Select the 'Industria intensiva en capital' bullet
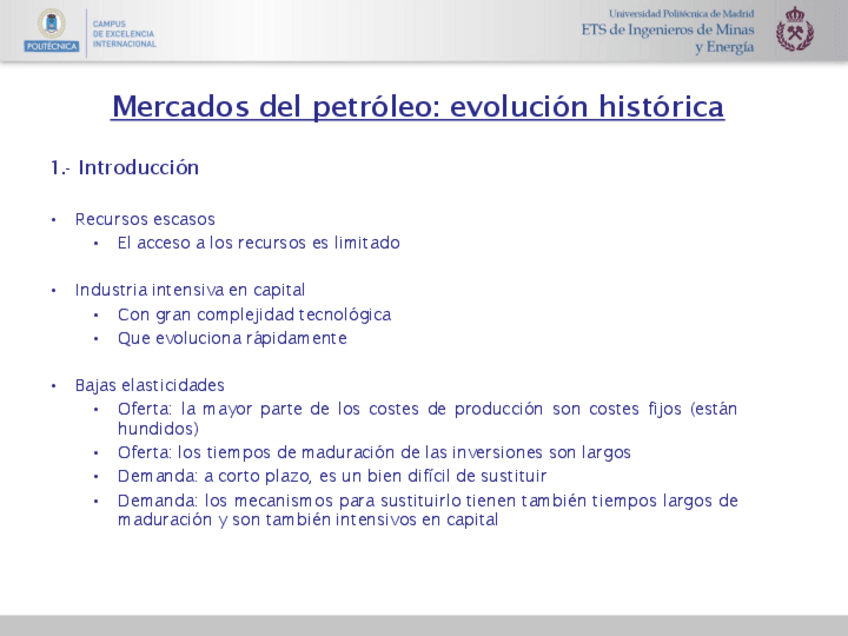The image size is (848, 636). 190,290
